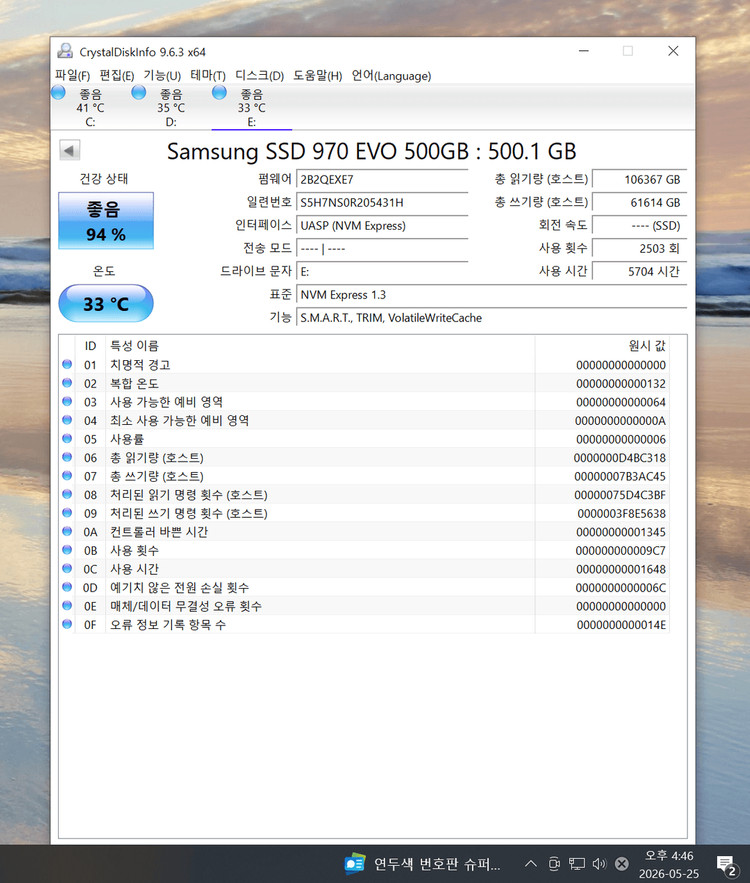Select the D: drive tab at 35 °C
The height and width of the screenshot is (883, 750).
[x=171, y=108]
